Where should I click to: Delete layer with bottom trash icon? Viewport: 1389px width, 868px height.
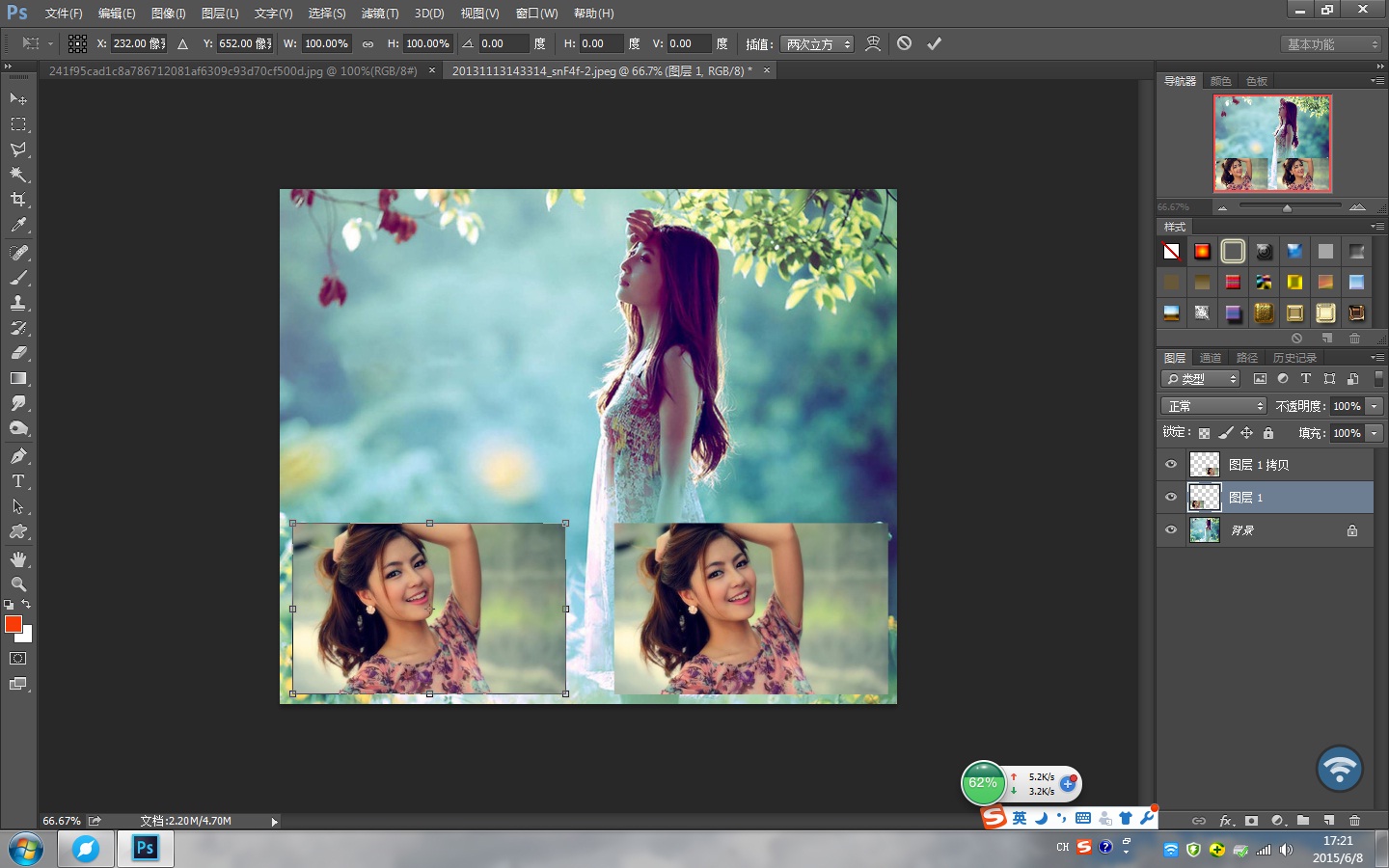1354,821
